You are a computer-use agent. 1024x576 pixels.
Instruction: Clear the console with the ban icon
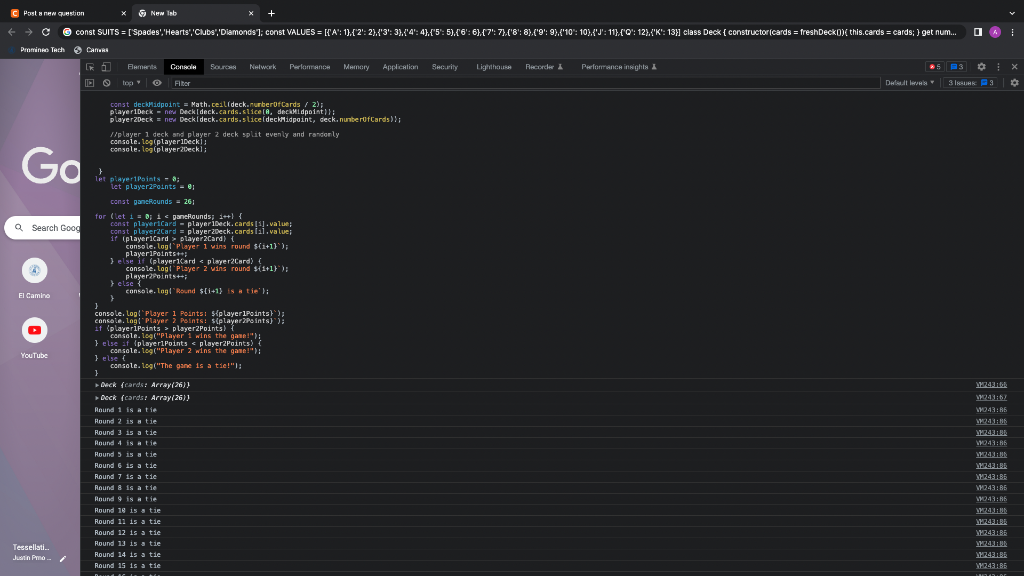tap(106, 83)
